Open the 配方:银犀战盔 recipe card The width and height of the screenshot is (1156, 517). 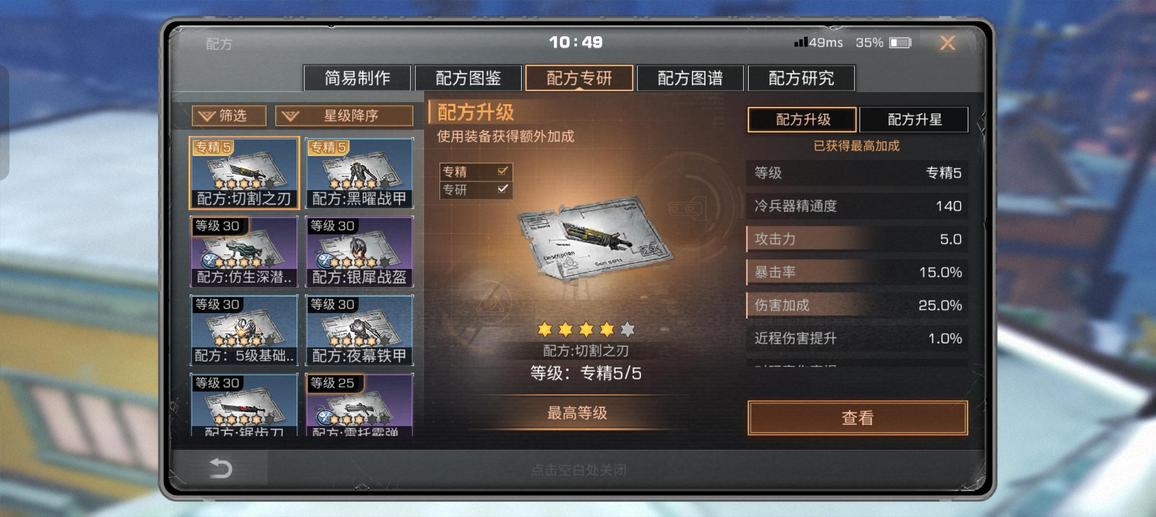pyautogui.click(x=359, y=251)
